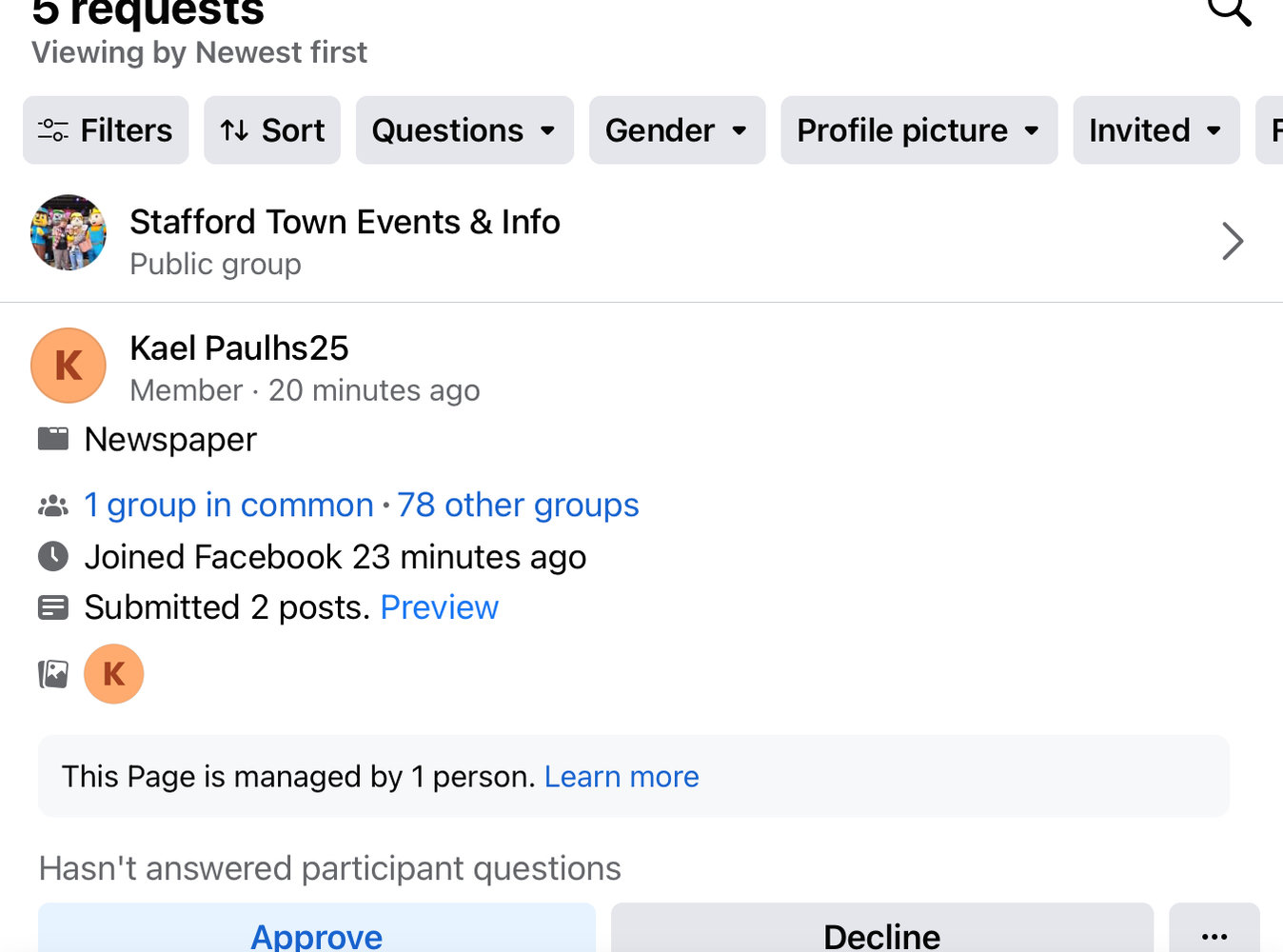
Task: Open the chevron arrow beside Stafford Town Events
Action: pos(1232,241)
